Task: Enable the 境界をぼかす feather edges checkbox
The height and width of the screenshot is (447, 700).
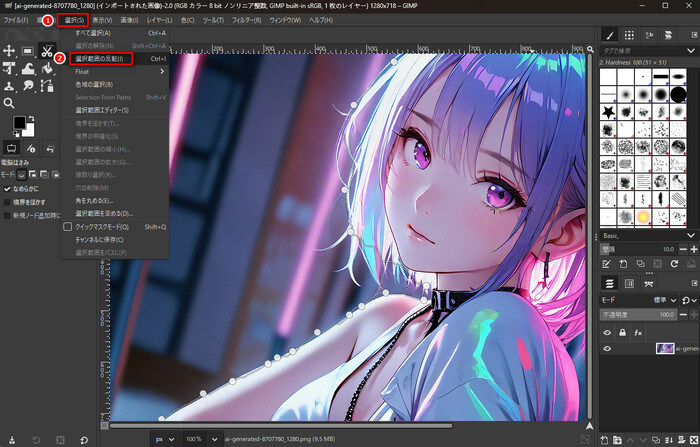Action: click(x=7, y=202)
